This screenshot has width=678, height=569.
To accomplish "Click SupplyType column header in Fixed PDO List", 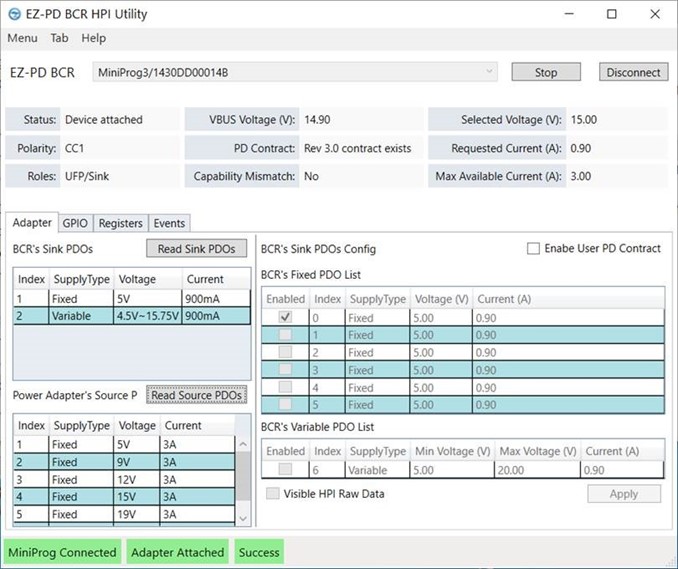I will (x=377, y=299).
